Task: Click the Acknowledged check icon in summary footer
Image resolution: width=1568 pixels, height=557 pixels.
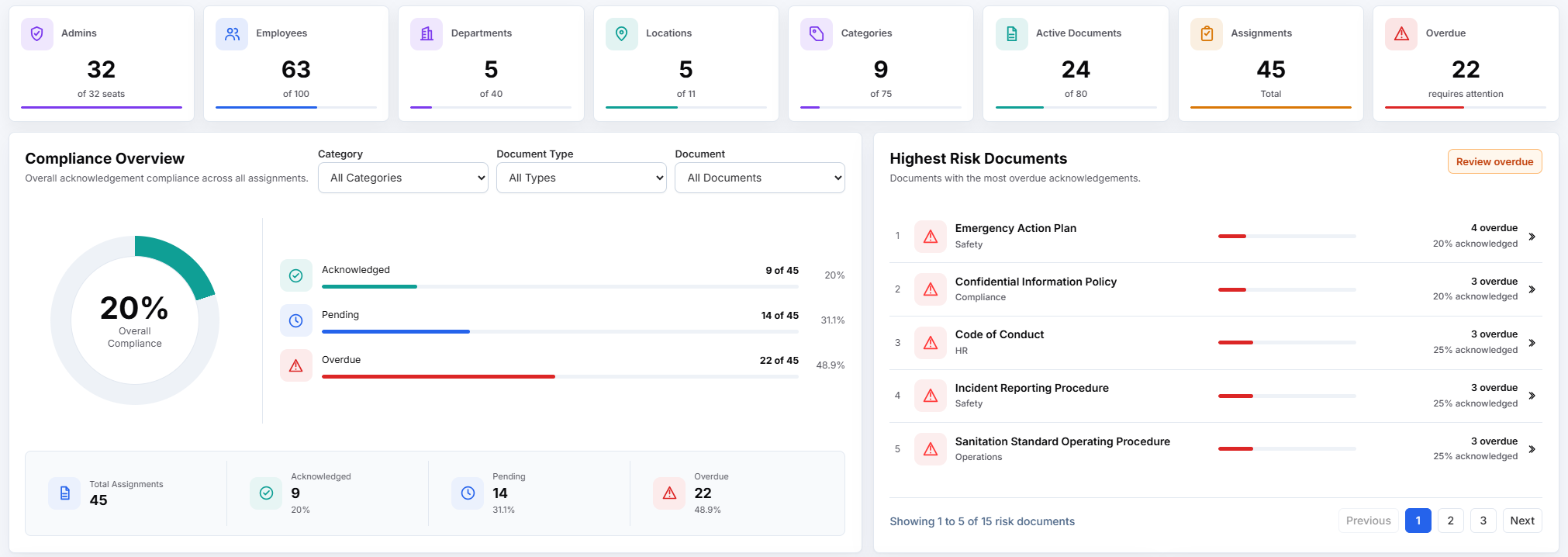Action: coord(266,493)
